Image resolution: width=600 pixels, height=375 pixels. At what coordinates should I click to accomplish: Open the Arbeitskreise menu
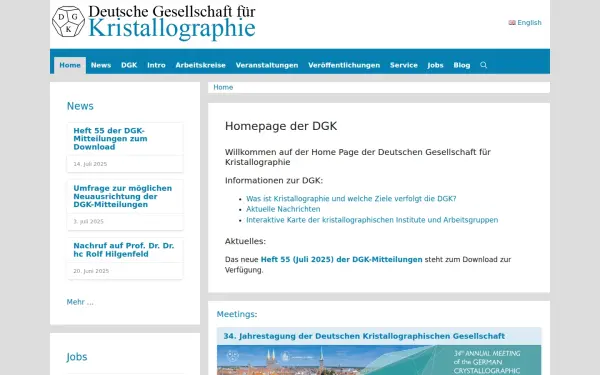[x=201, y=65]
